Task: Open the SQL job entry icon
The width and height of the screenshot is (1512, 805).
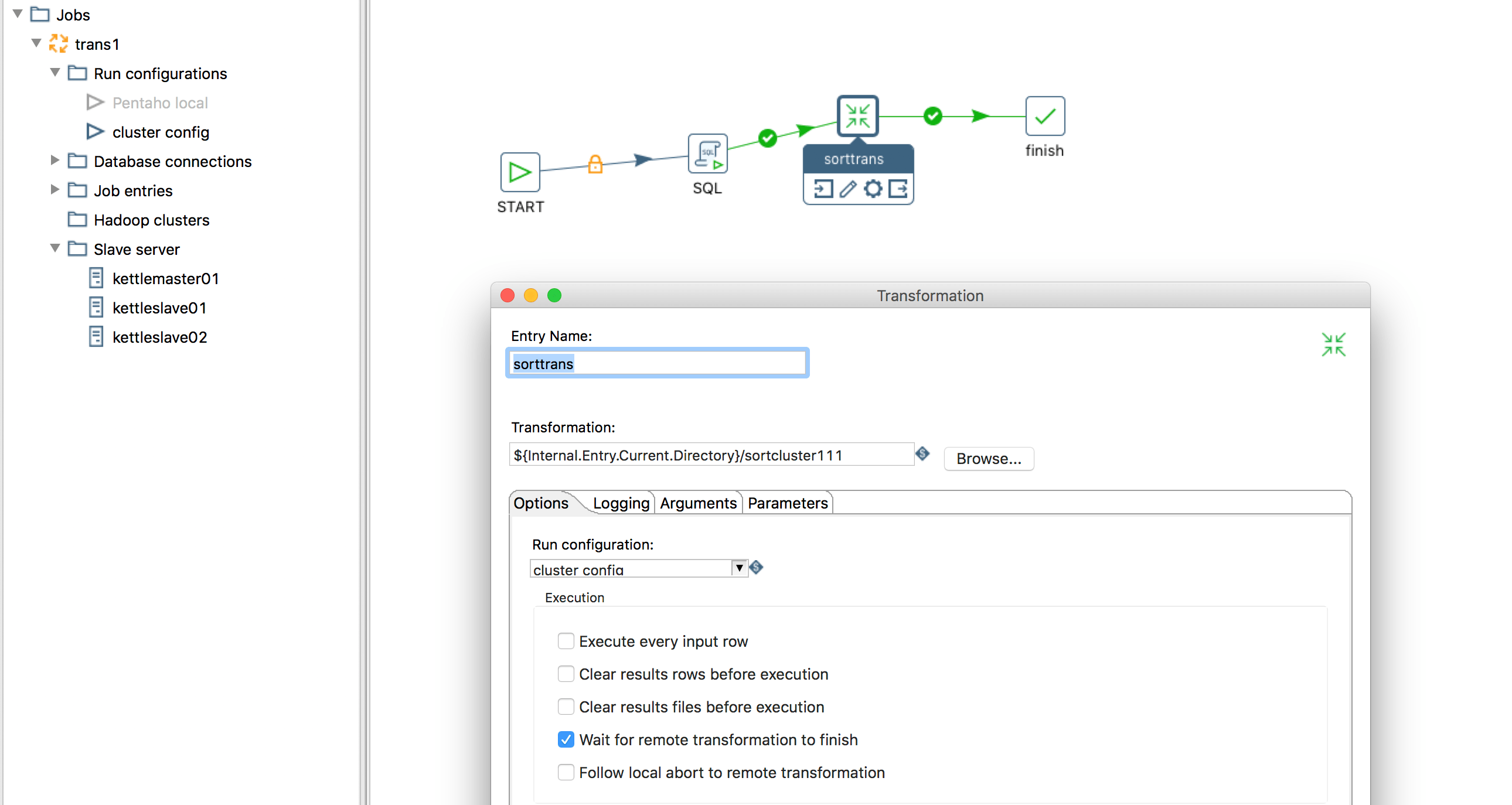Action: 707,154
